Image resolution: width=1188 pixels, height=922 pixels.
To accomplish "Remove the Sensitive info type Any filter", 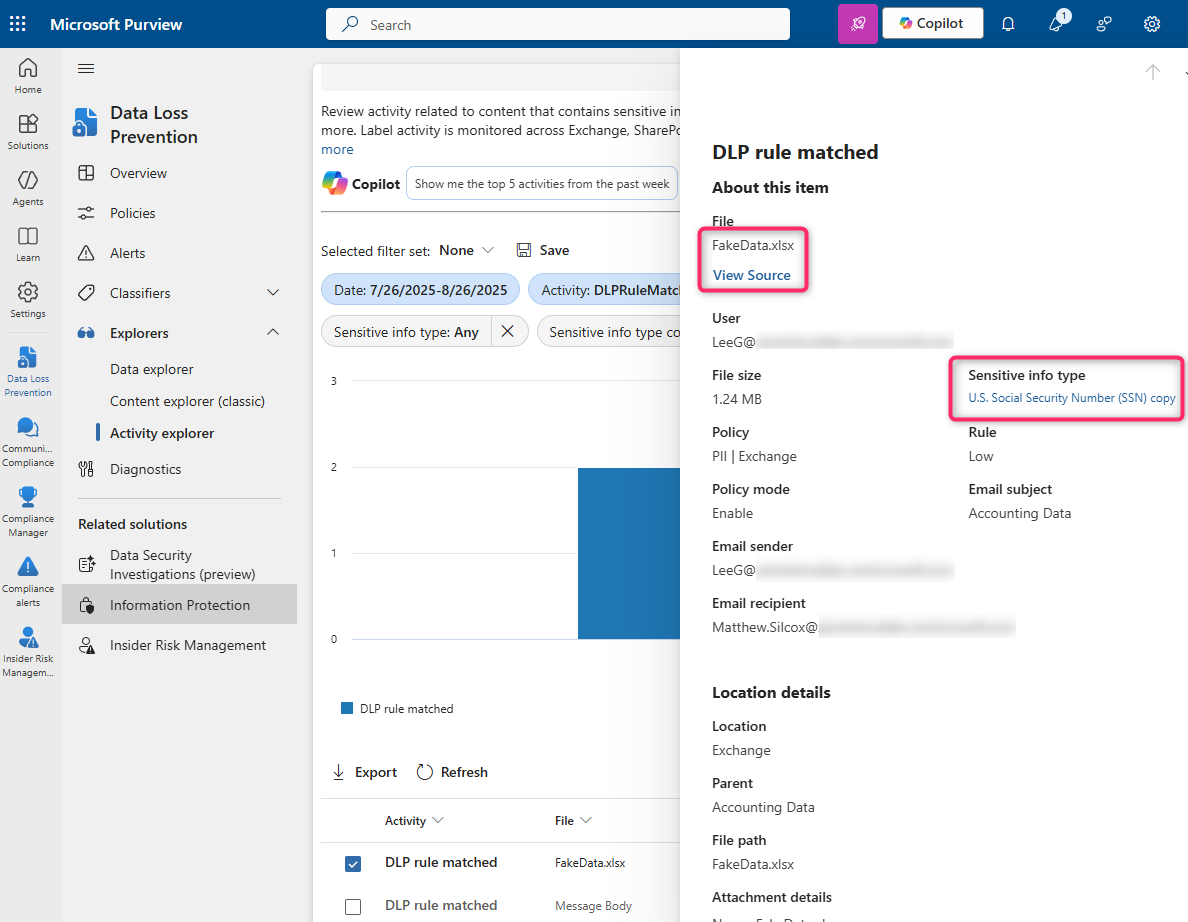I will pyautogui.click(x=508, y=332).
